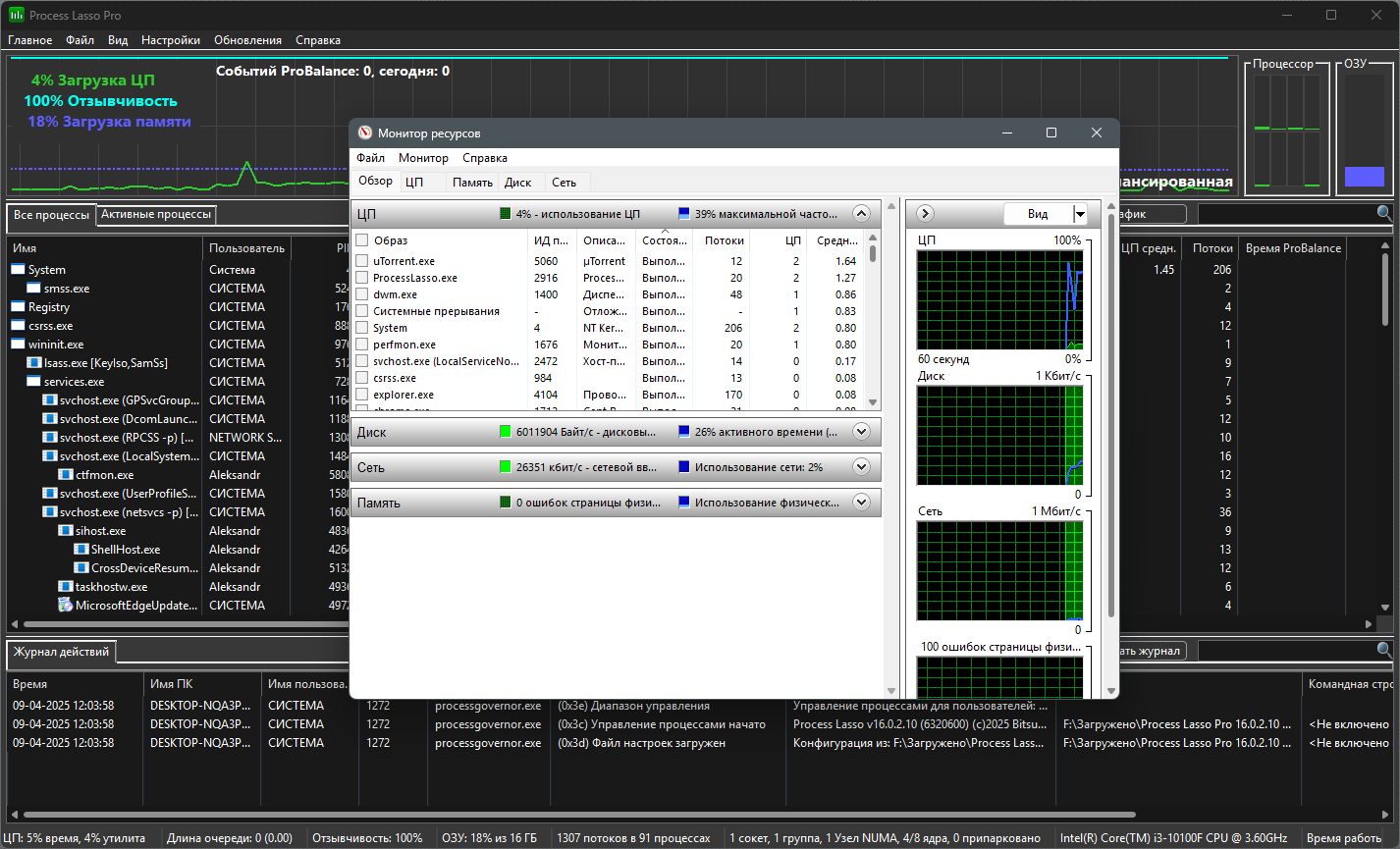Check the svchost.exe (LocalServiceNo...) checkbox
Image resolution: width=1400 pixels, height=849 pixels.
(x=362, y=361)
